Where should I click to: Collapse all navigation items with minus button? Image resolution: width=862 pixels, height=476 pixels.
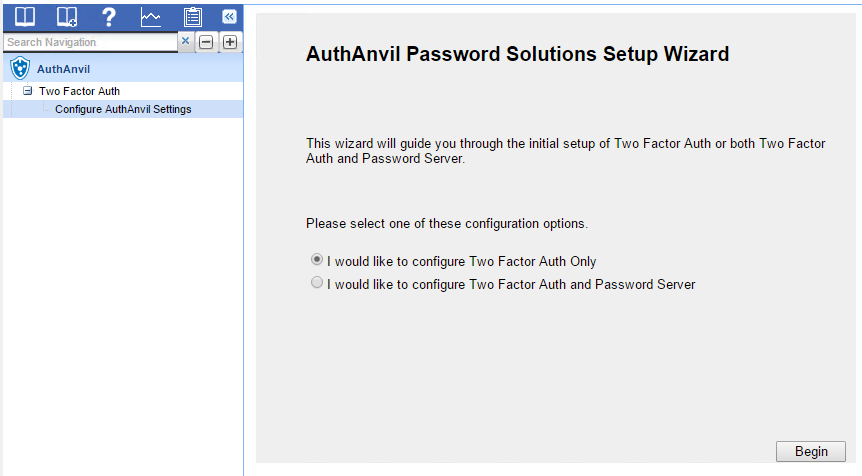206,42
